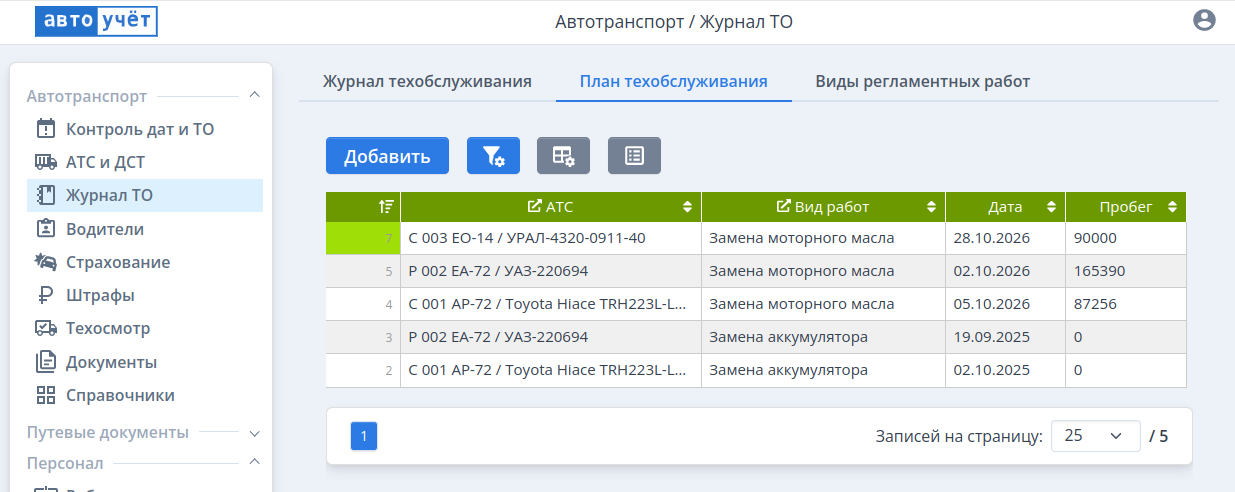The height and width of the screenshot is (492, 1235).
Task: Click the notebook icon beside Журнал ТО
Action: (x=46, y=195)
